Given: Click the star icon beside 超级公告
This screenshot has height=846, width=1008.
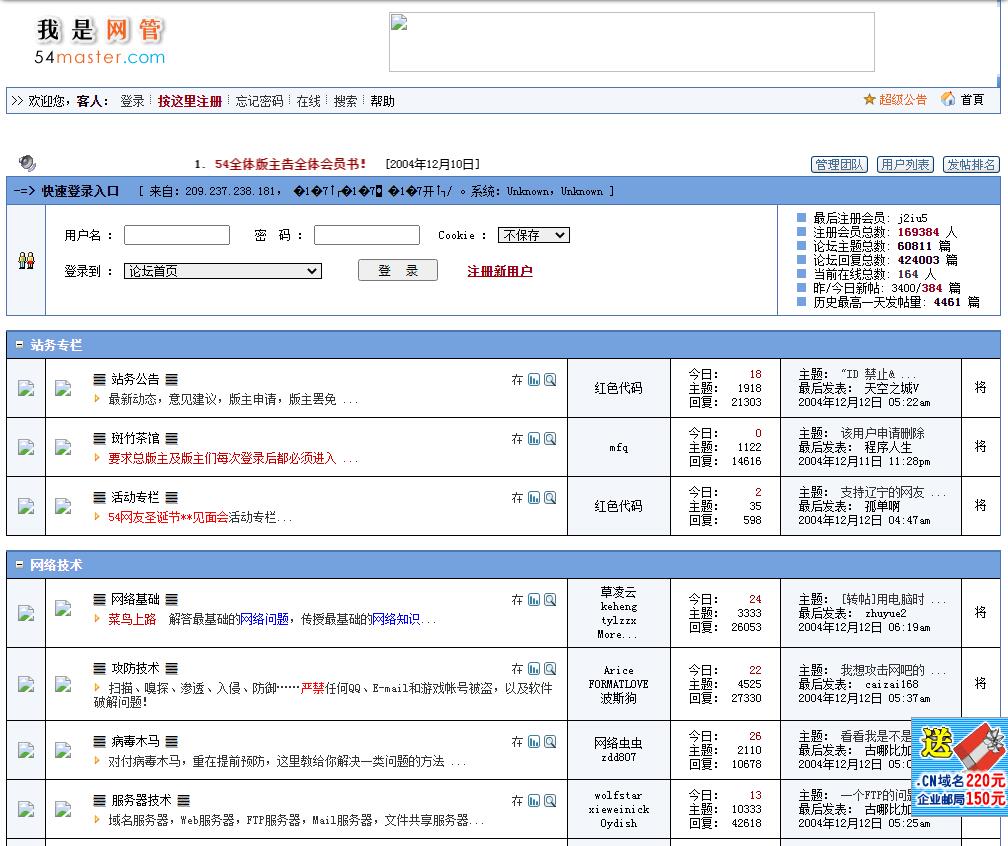Looking at the screenshot, I should [x=869, y=100].
